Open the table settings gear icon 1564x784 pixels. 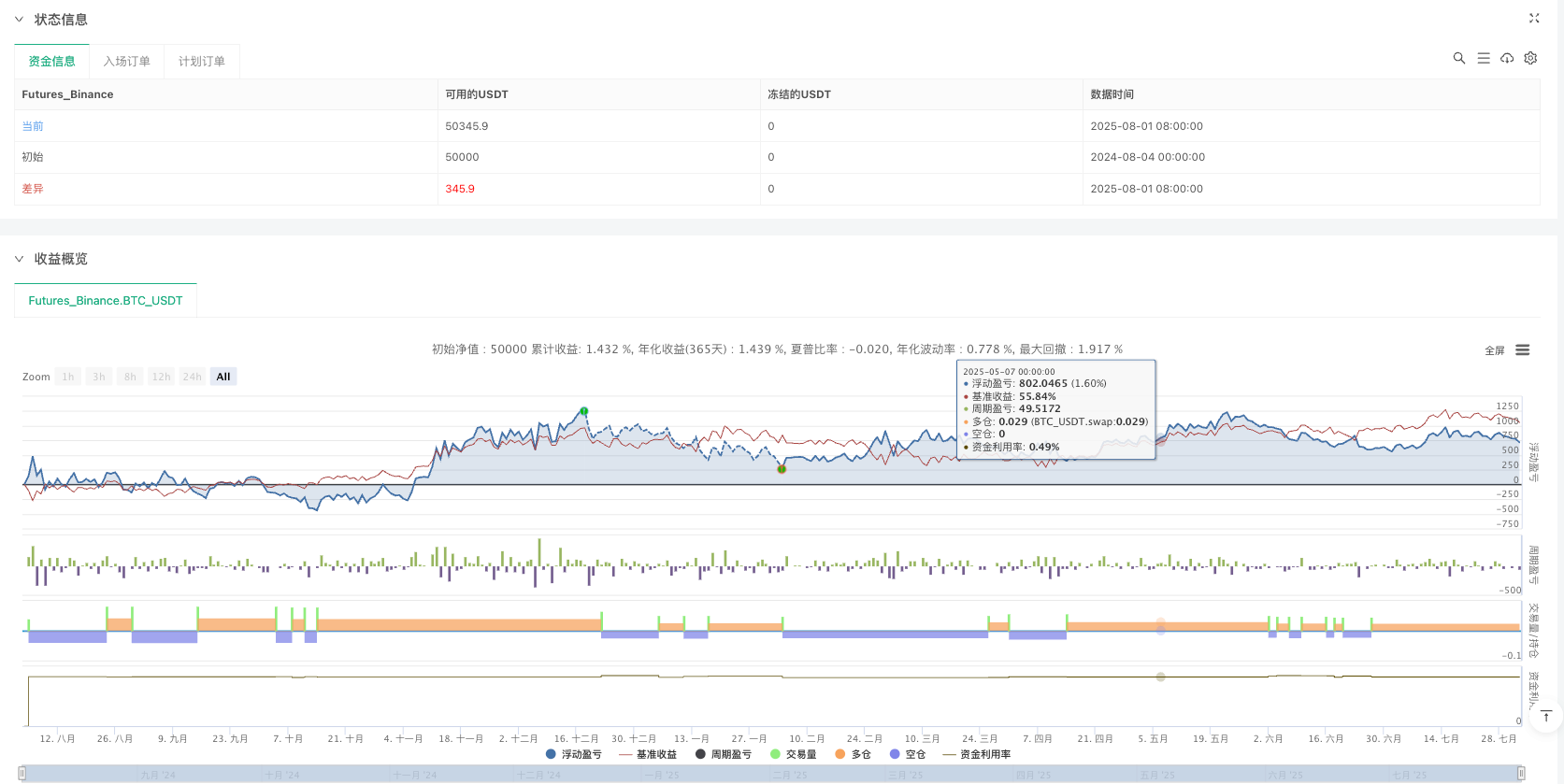tap(1530, 58)
